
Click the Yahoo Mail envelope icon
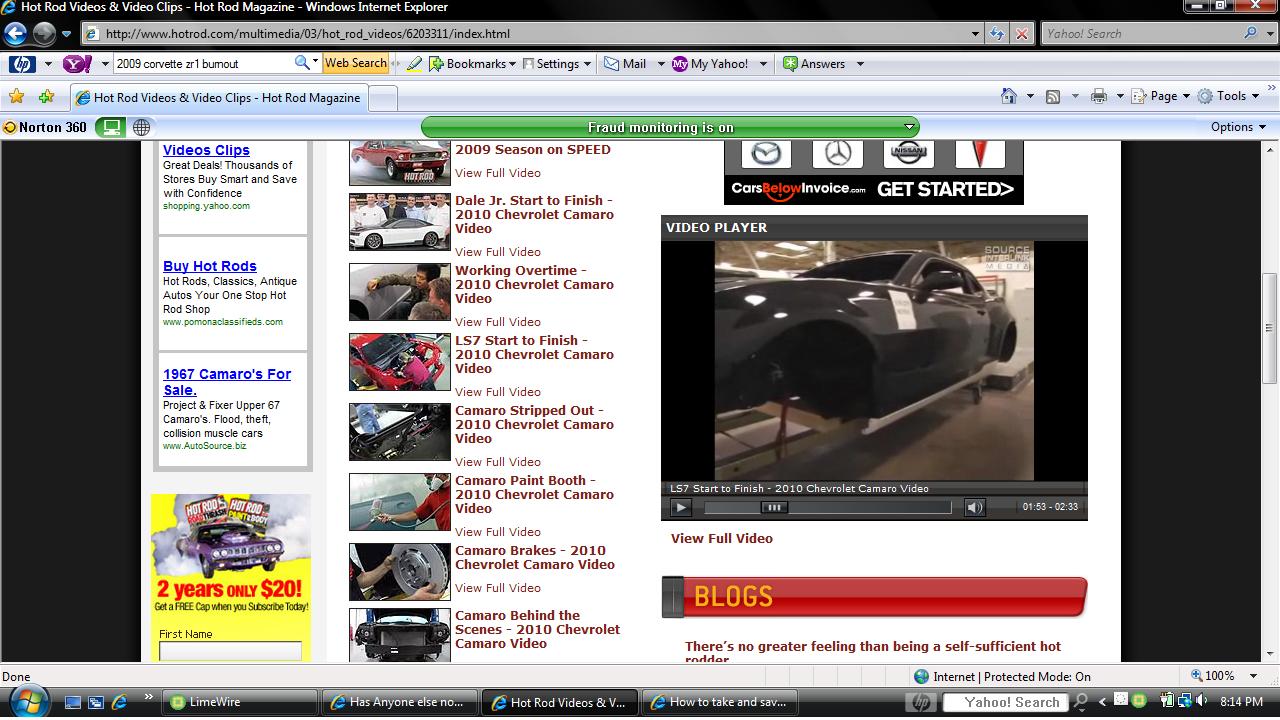(x=612, y=63)
